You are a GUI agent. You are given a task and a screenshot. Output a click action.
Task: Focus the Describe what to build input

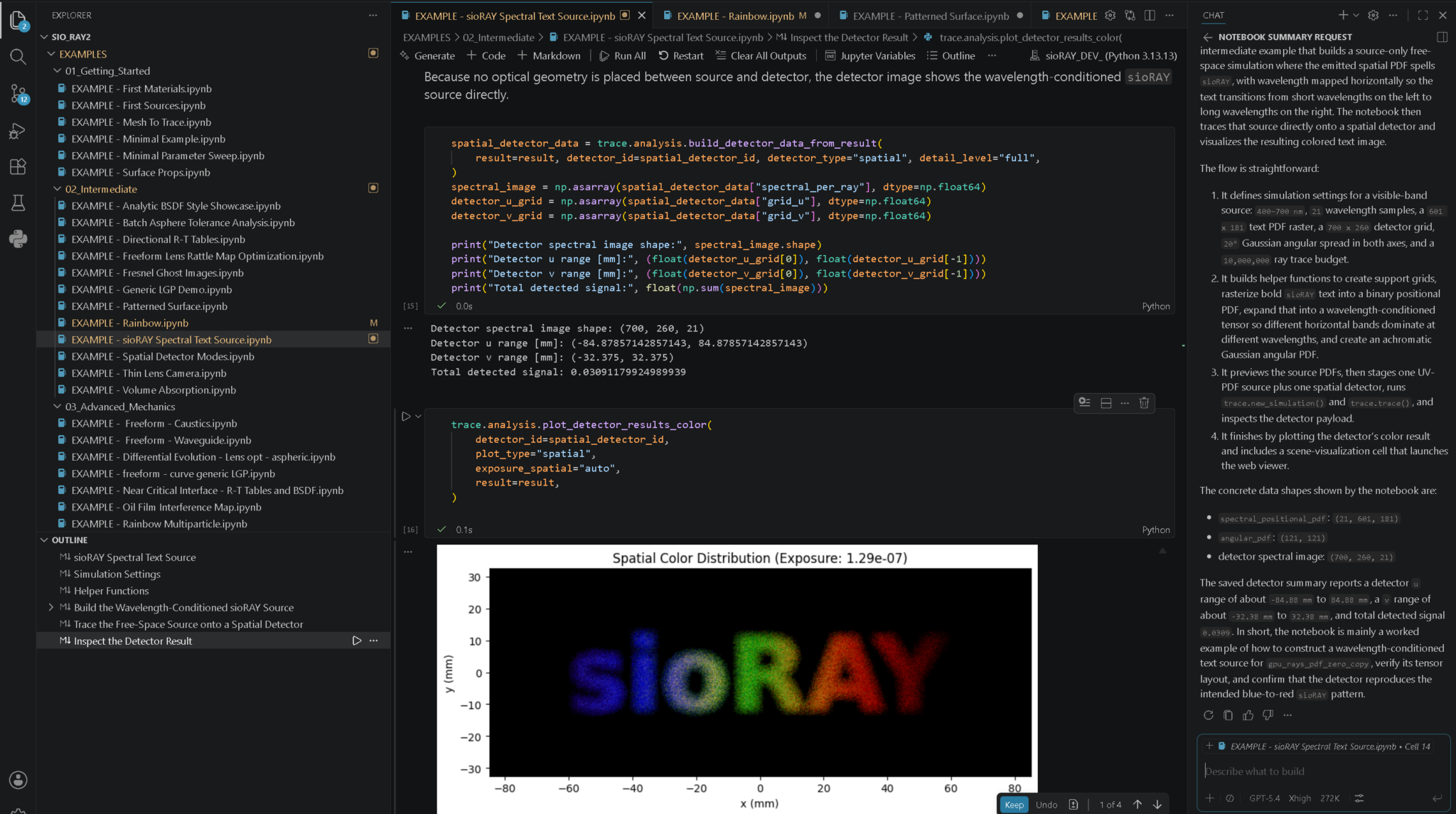[x=1323, y=771]
